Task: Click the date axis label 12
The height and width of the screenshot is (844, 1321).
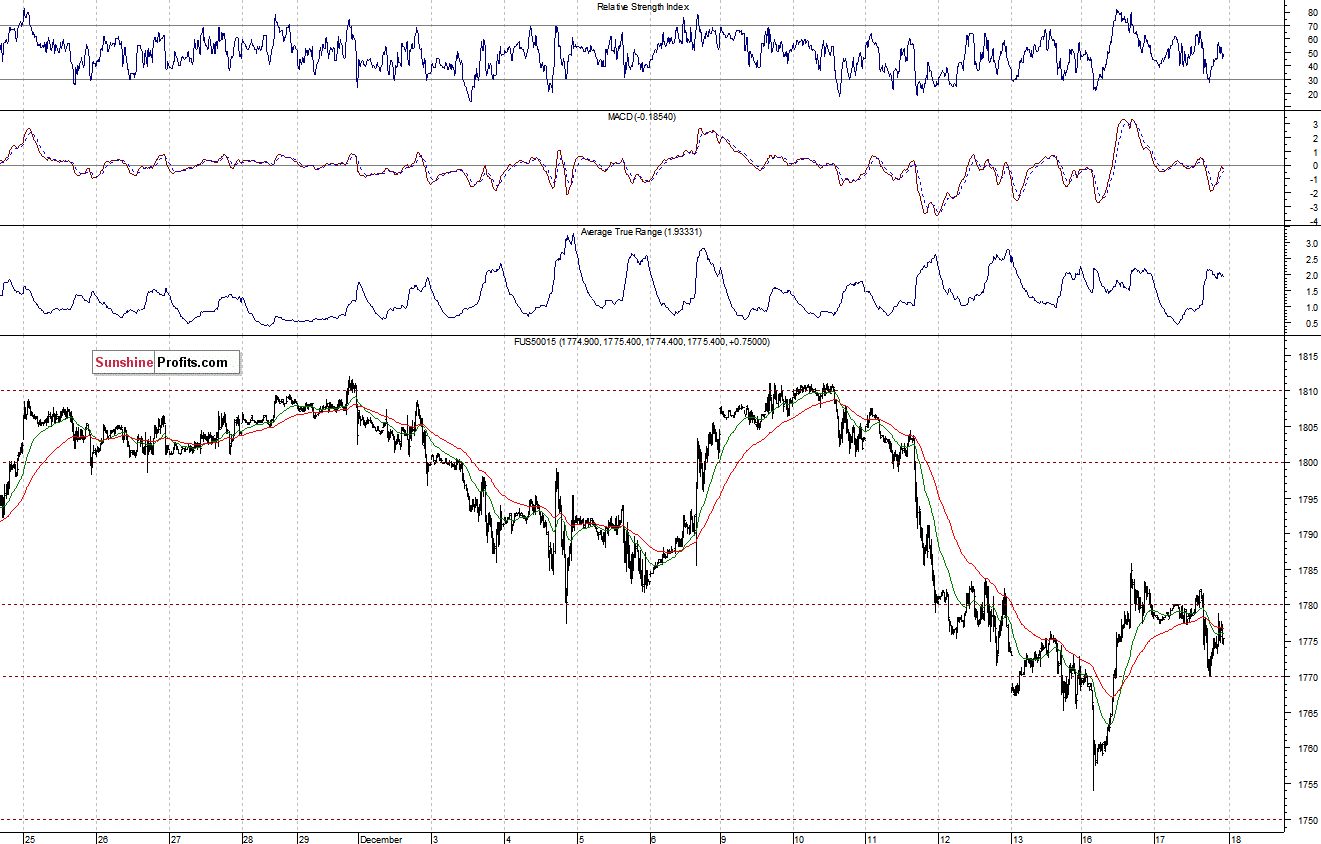Action: [945, 839]
